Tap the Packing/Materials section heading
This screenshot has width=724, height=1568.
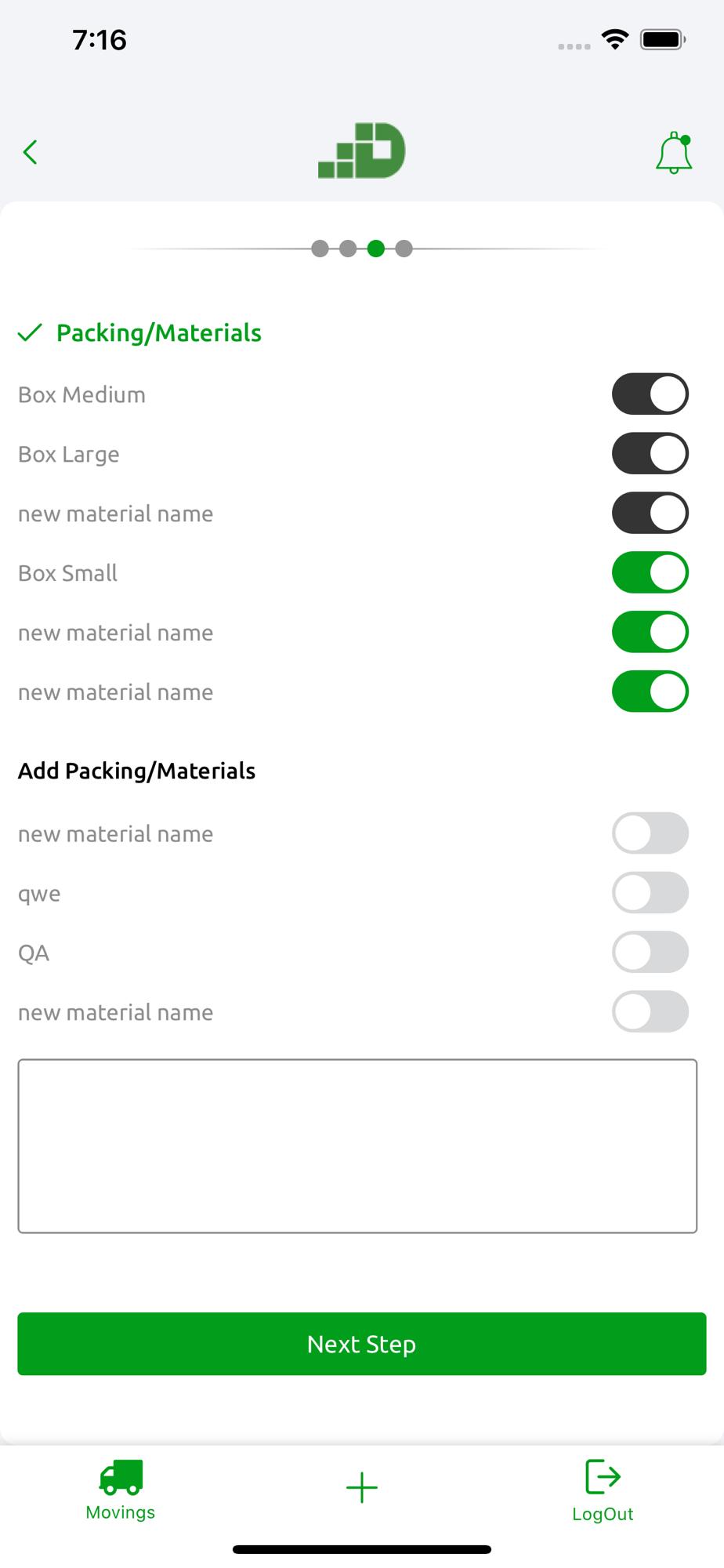(x=159, y=332)
